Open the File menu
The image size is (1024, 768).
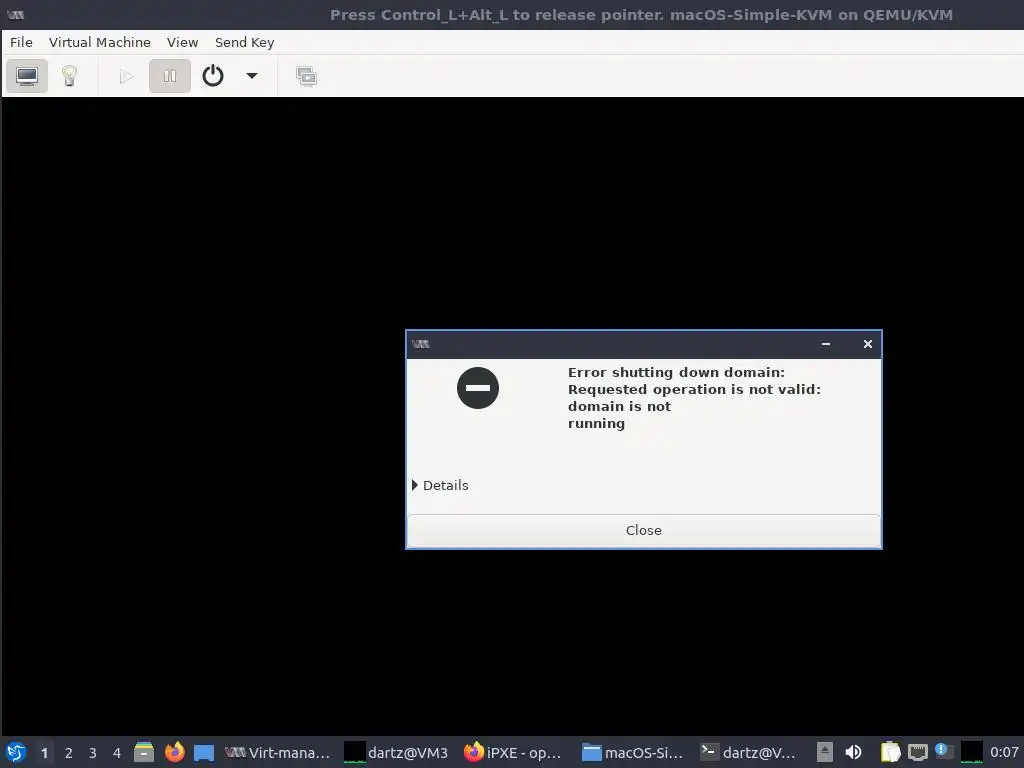21,42
